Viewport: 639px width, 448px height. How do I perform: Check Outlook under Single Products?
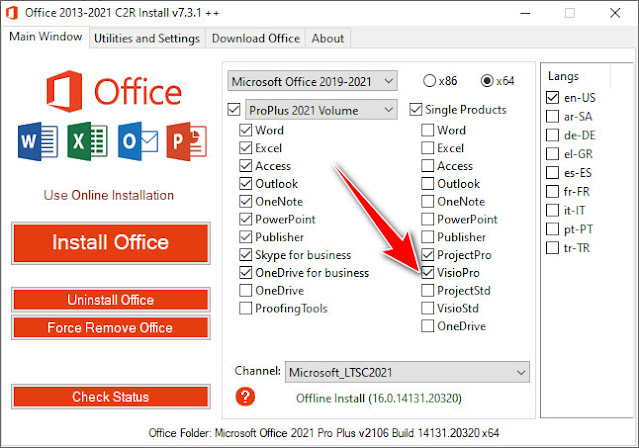427,184
